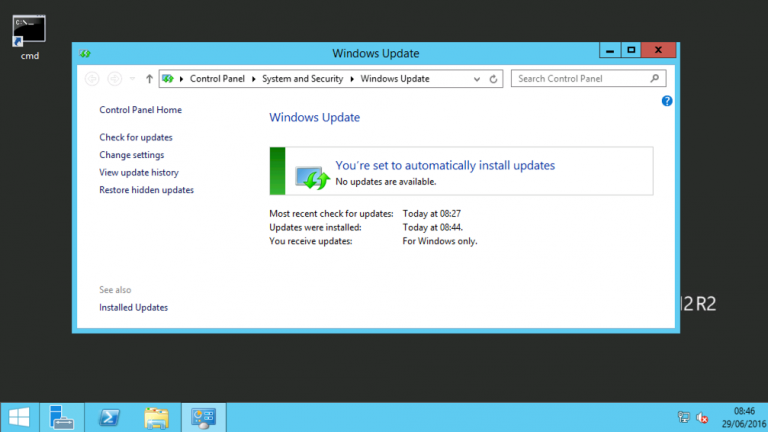Click the 'For Windows only.' value
Screen dimensions: 768x432
coord(440,241)
